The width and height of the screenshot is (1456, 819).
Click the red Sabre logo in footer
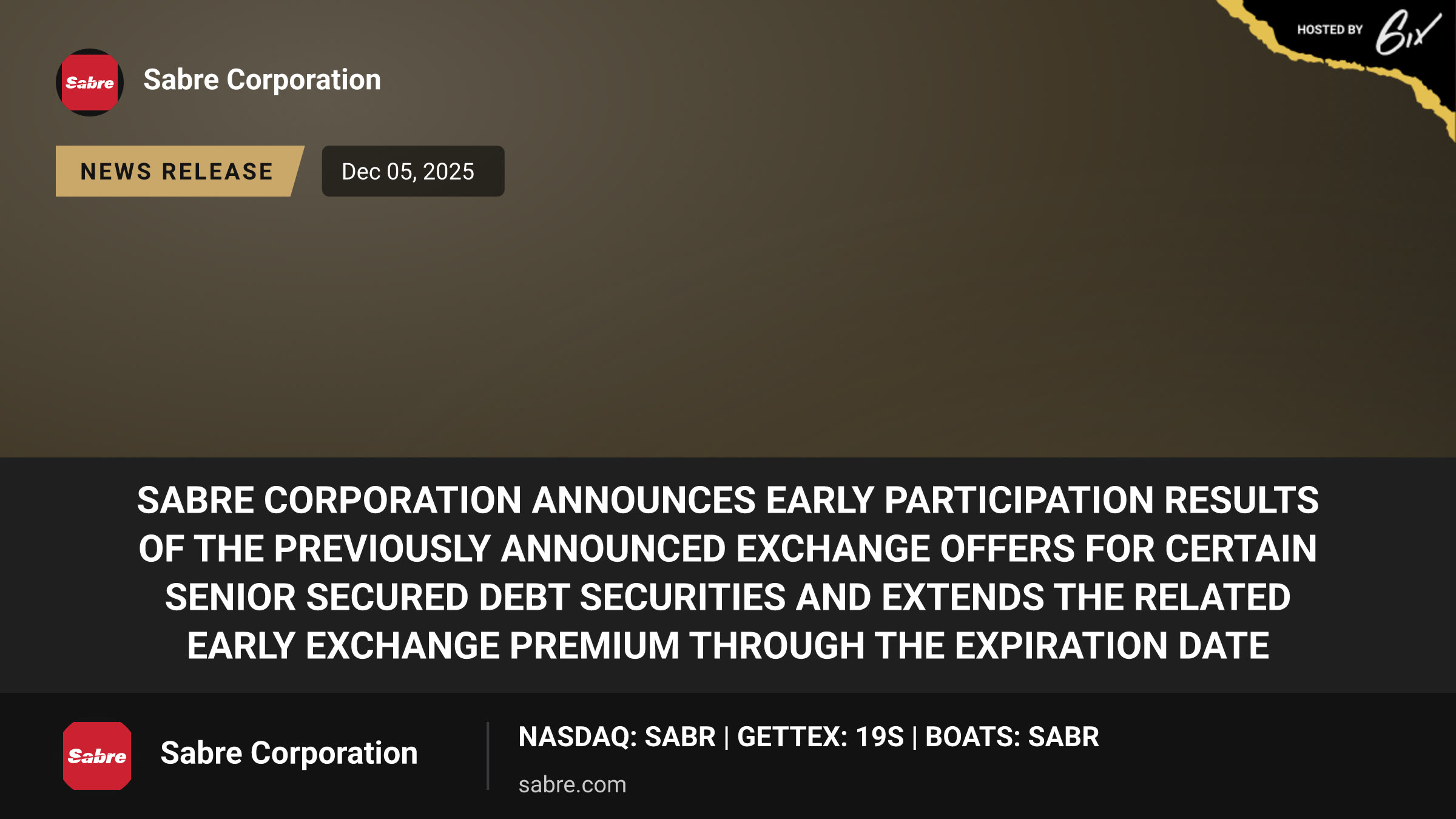(x=97, y=756)
